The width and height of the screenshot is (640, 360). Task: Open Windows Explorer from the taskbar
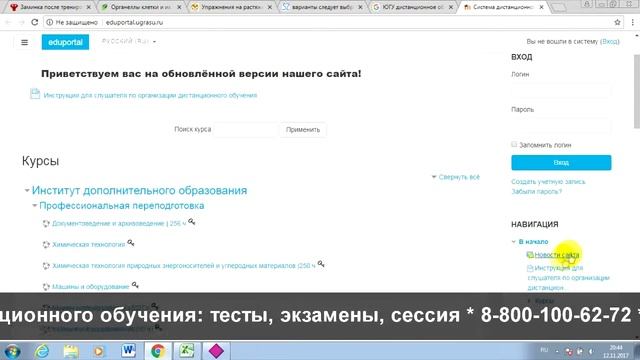[x=71, y=351]
